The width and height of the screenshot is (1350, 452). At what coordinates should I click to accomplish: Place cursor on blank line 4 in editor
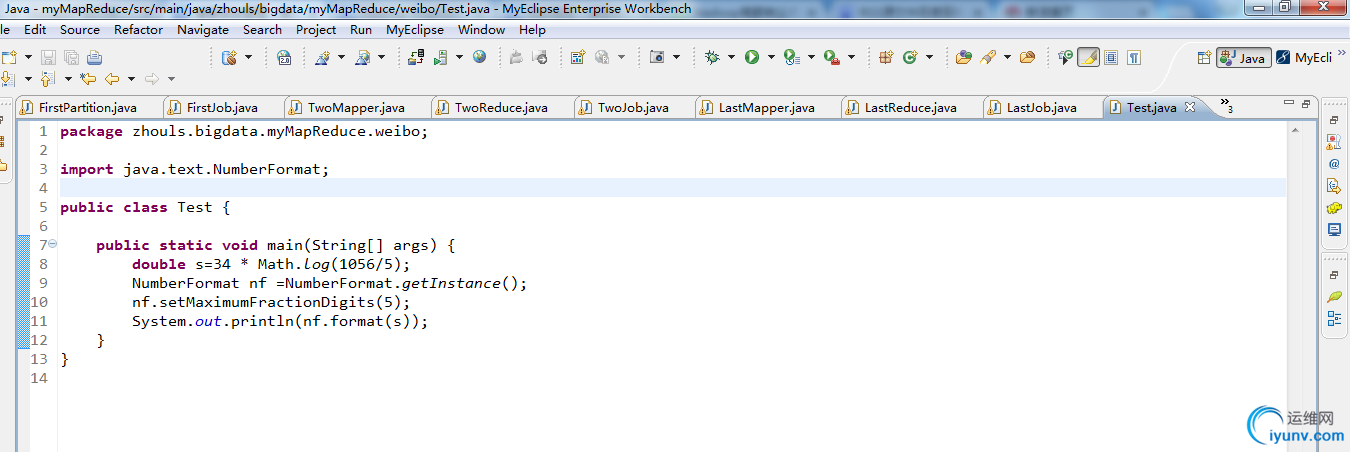[x=672, y=188]
